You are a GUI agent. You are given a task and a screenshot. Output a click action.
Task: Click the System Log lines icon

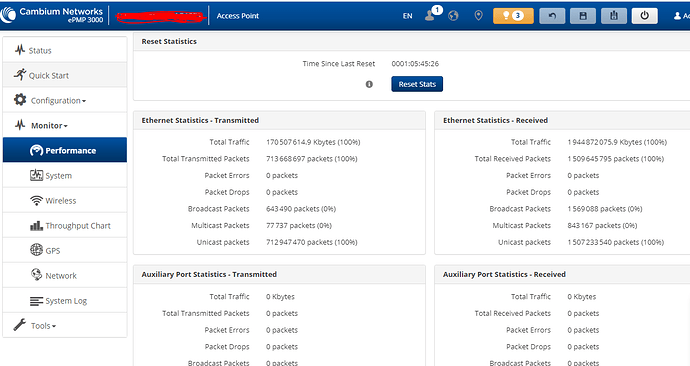click(36, 301)
